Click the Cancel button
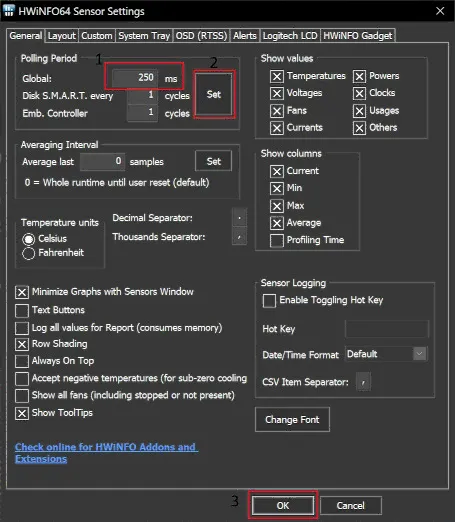 click(351, 505)
